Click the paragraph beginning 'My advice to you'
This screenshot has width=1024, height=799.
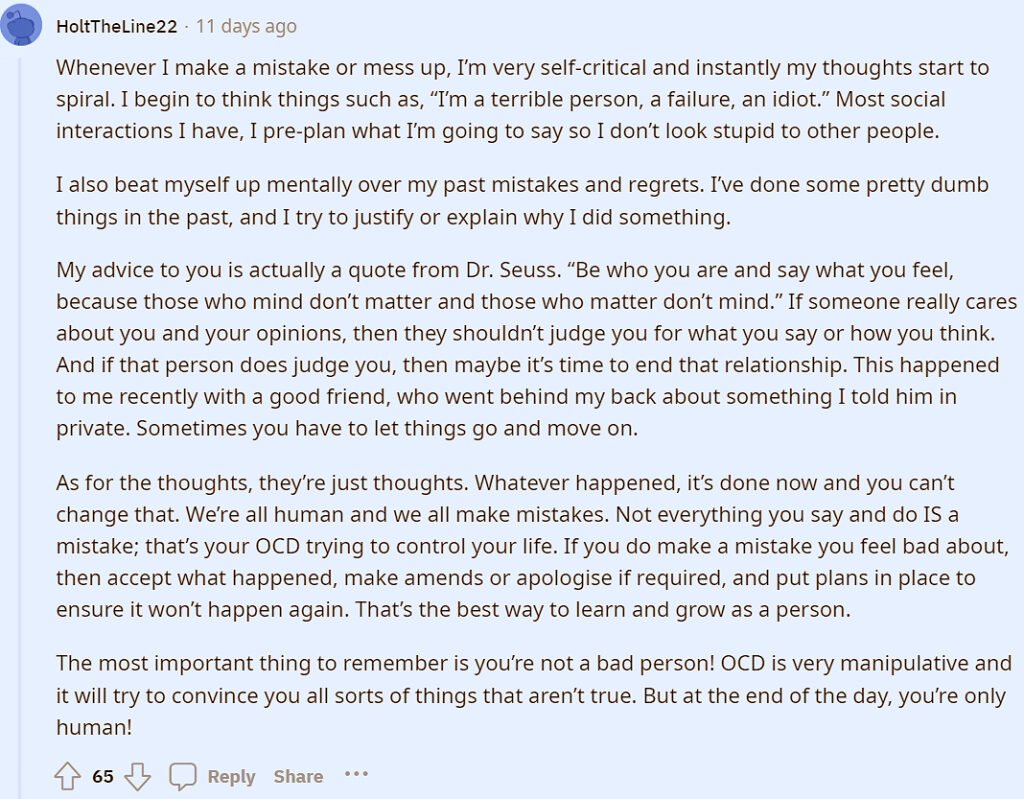[537, 349]
